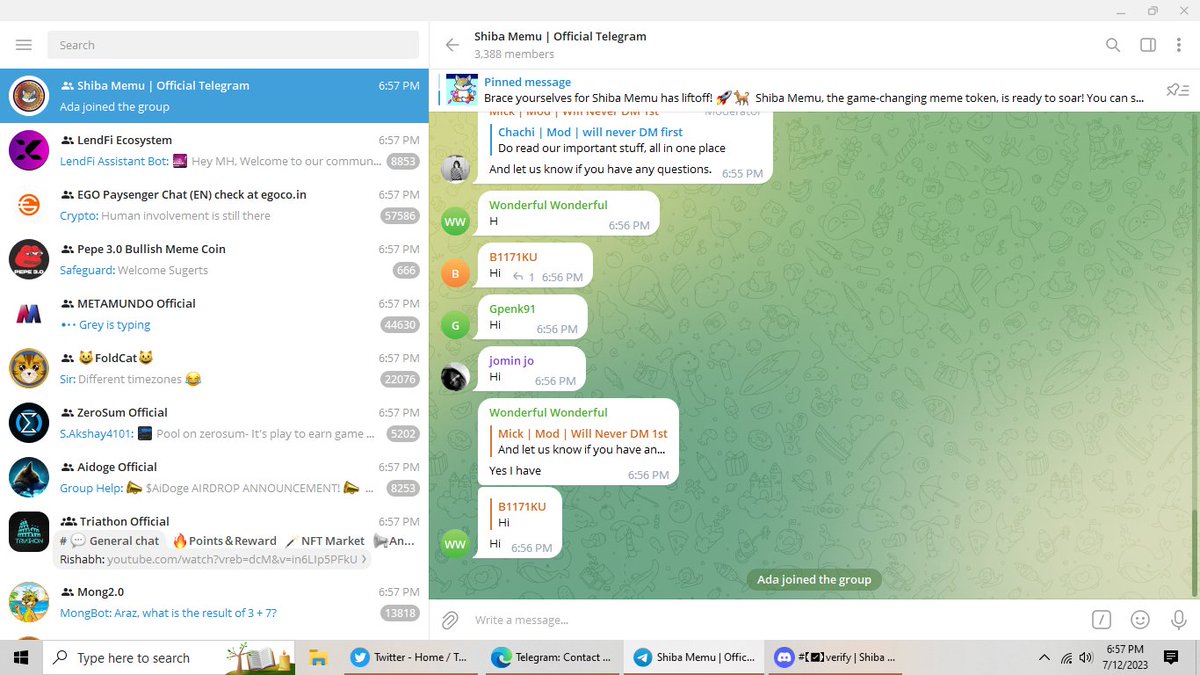Screen dimensions: 1200x675
Task: Open the Mong2.0 chat row
Action: coord(214,602)
